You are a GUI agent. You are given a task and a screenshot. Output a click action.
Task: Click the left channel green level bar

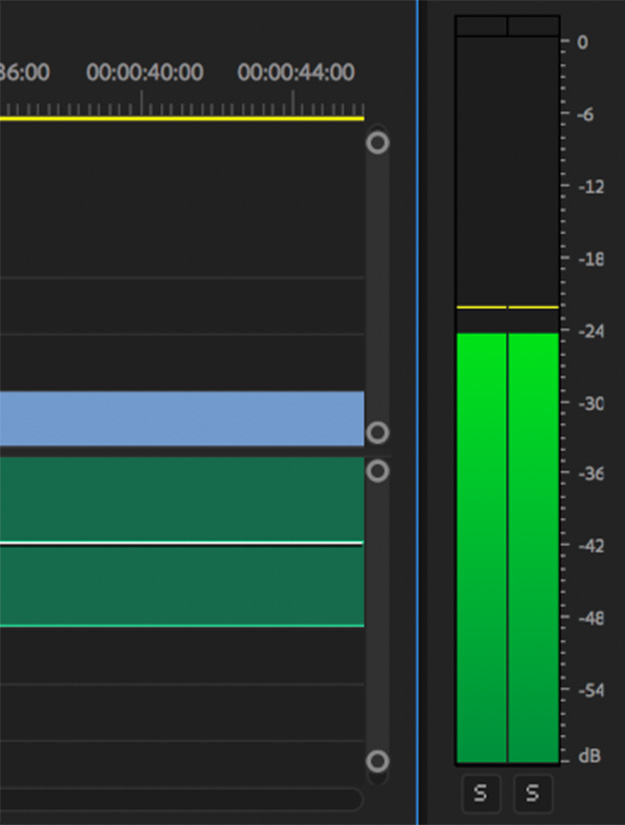click(x=481, y=550)
